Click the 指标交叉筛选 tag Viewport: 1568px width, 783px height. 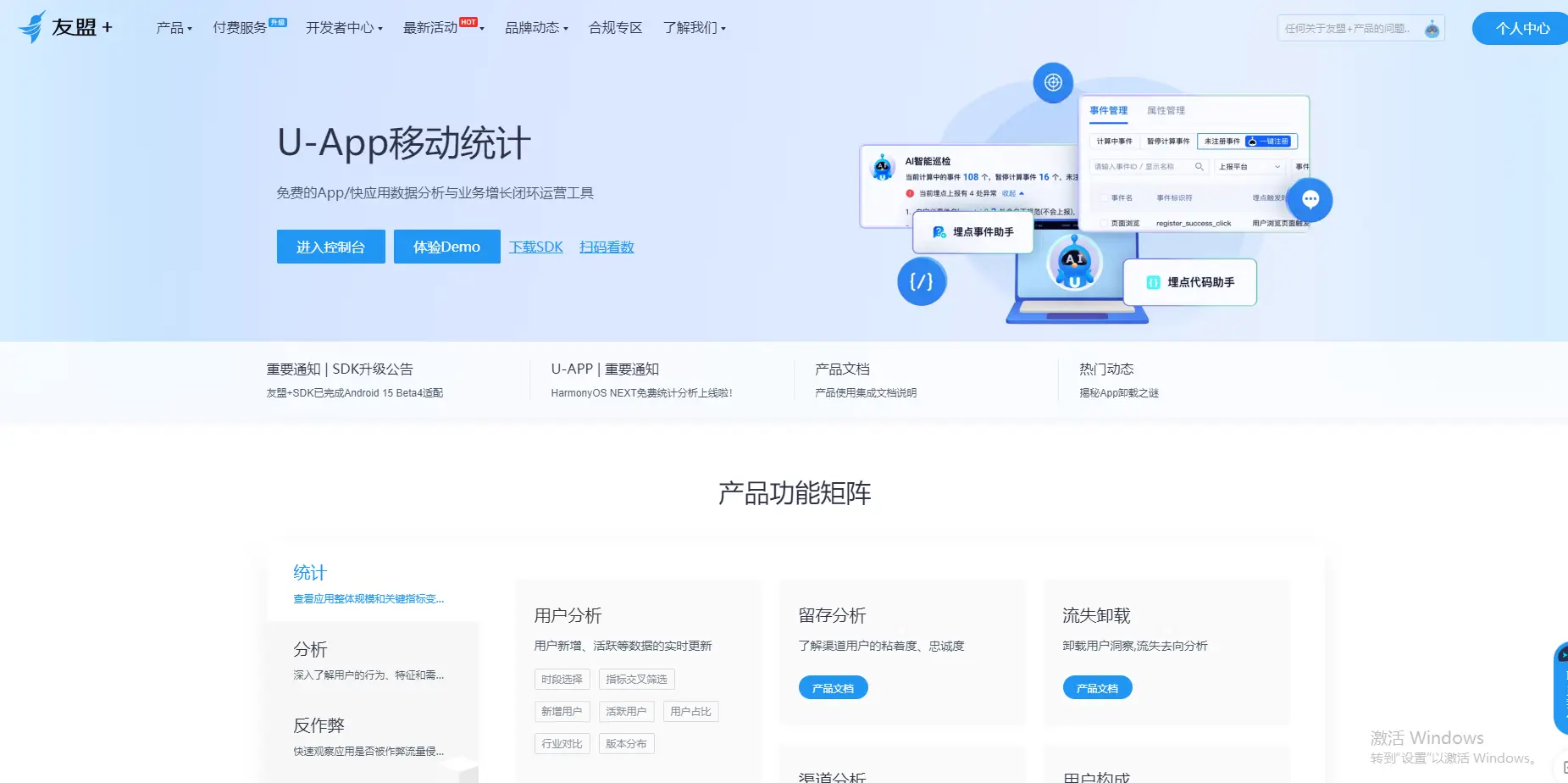(636, 680)
